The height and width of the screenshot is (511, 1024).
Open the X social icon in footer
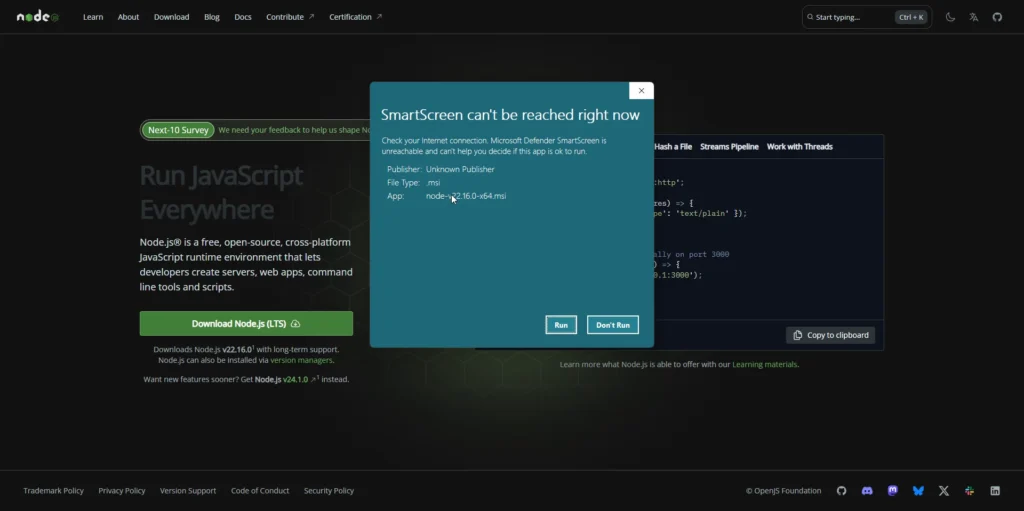[x=944, y=491]
